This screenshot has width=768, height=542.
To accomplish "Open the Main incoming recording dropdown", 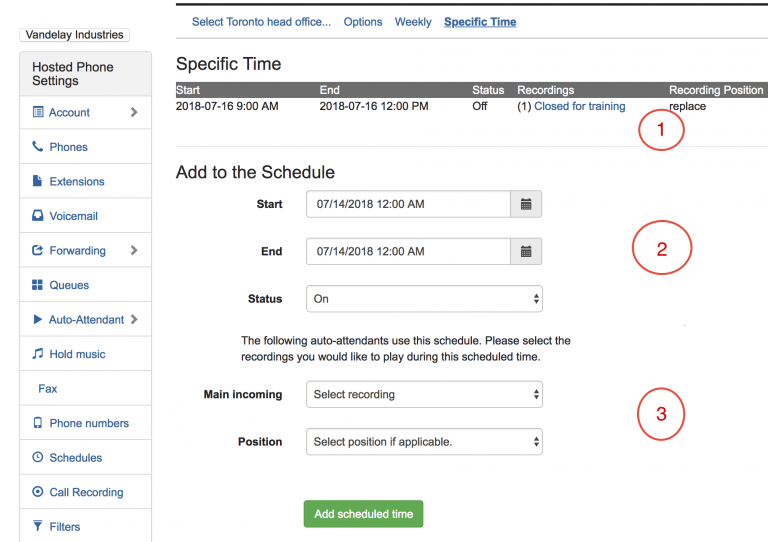I will 424,394.
